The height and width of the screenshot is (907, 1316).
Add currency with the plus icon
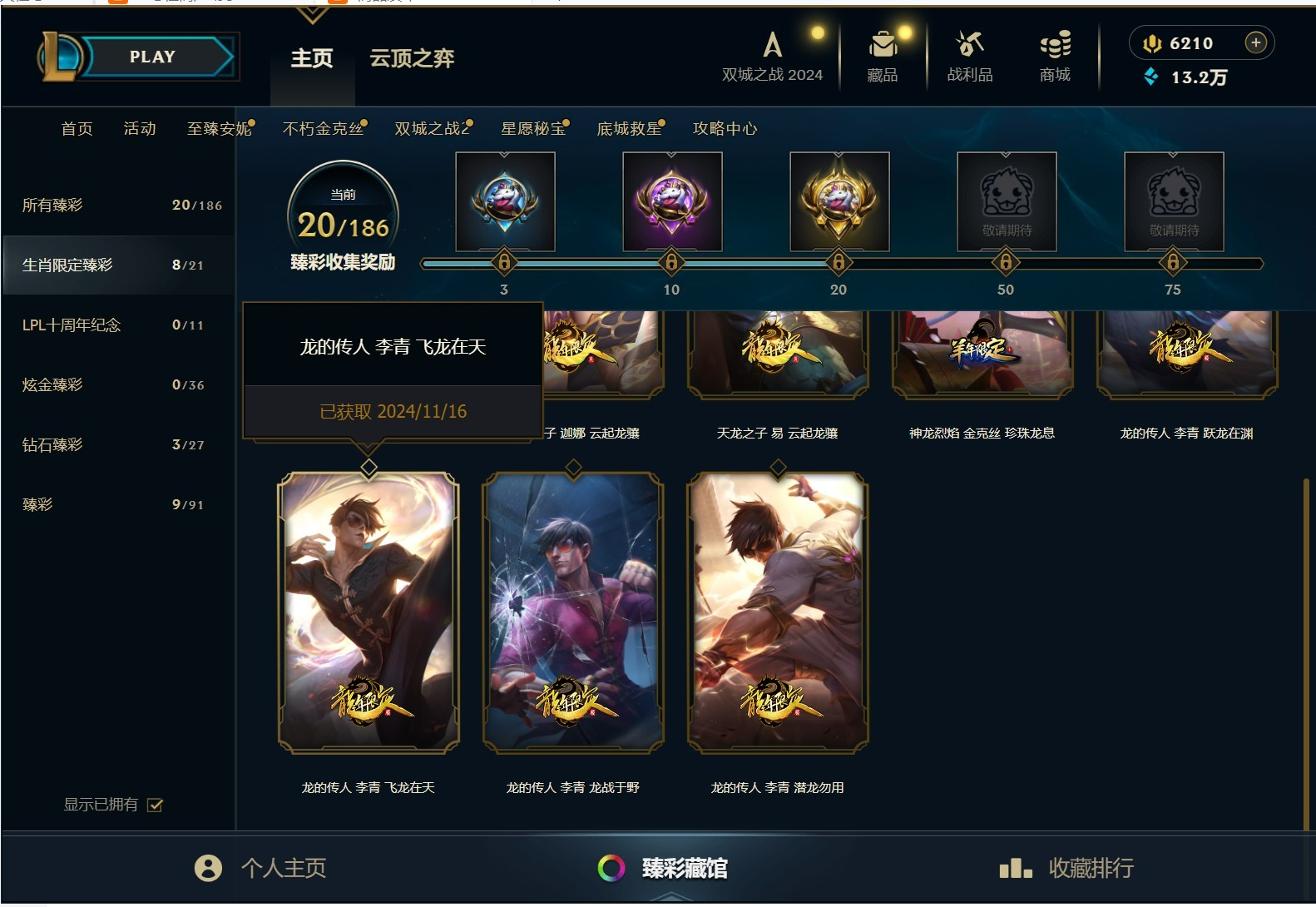1256,42
